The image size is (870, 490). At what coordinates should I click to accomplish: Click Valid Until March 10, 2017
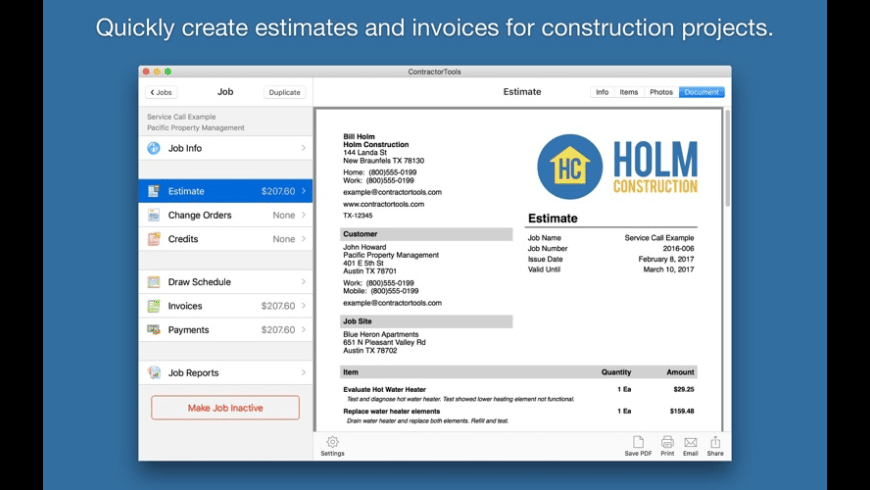(669, 270)
